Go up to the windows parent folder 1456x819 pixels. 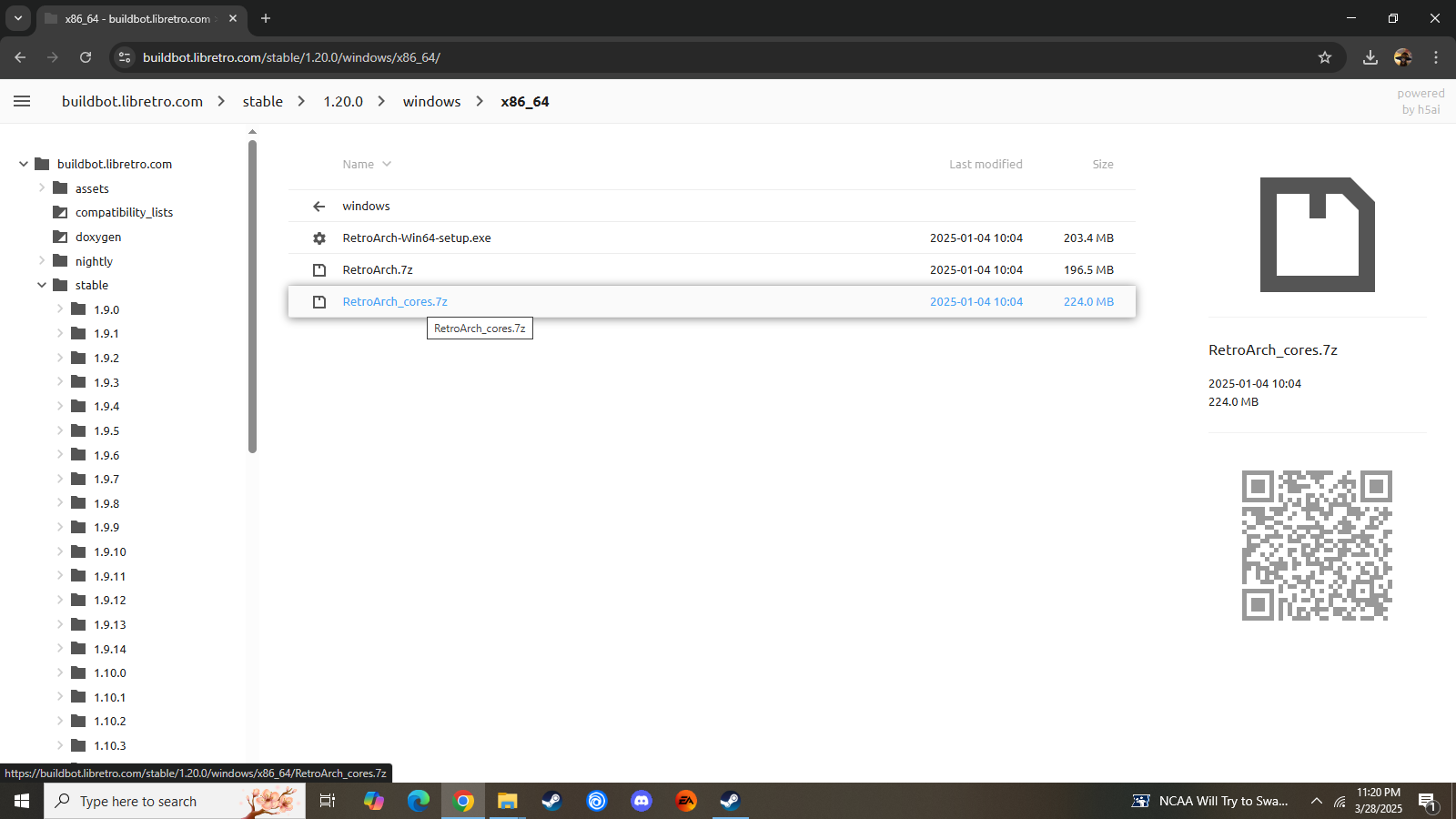tap(367, 207)
